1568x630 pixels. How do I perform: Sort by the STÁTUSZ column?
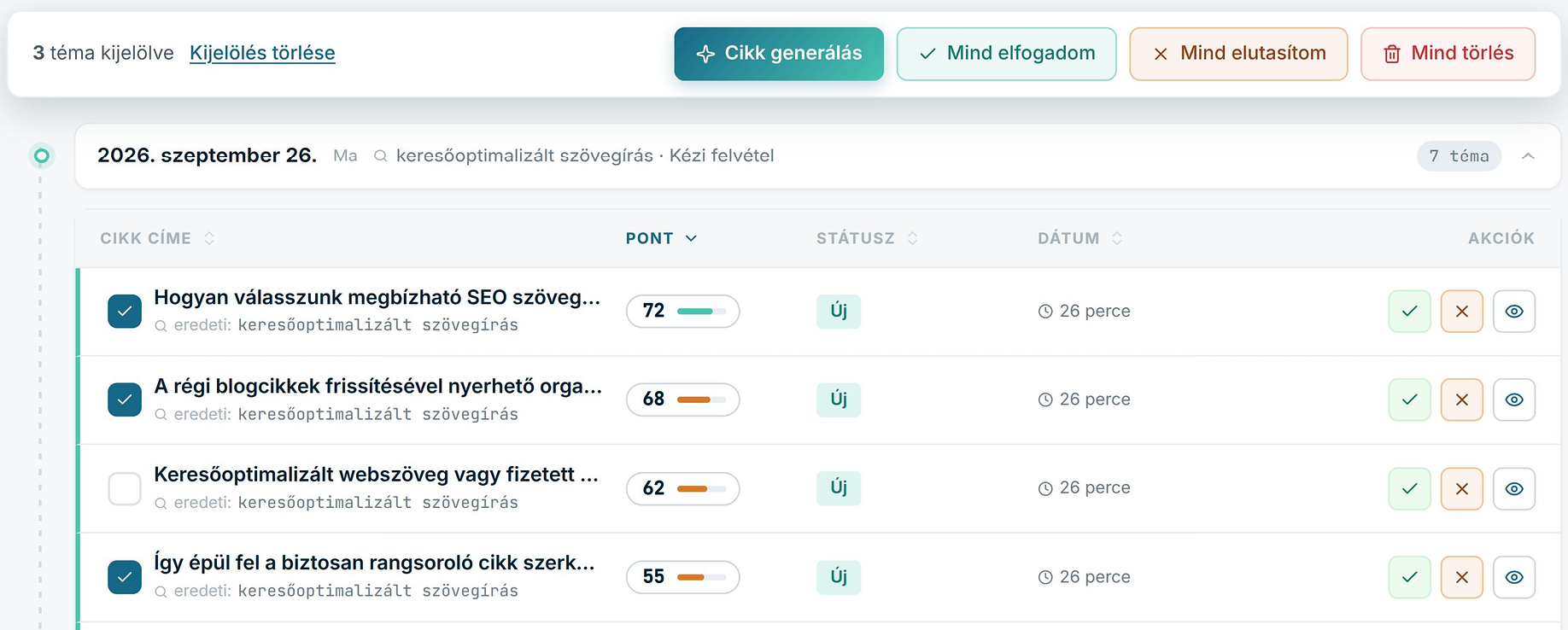(867, 238)
